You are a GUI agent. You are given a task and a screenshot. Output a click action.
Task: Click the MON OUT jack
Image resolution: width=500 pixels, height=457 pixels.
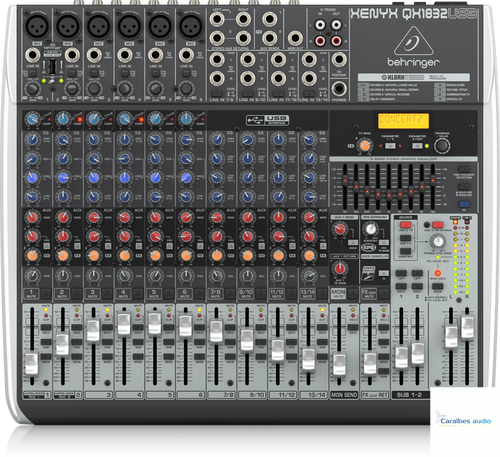(295, 38)
